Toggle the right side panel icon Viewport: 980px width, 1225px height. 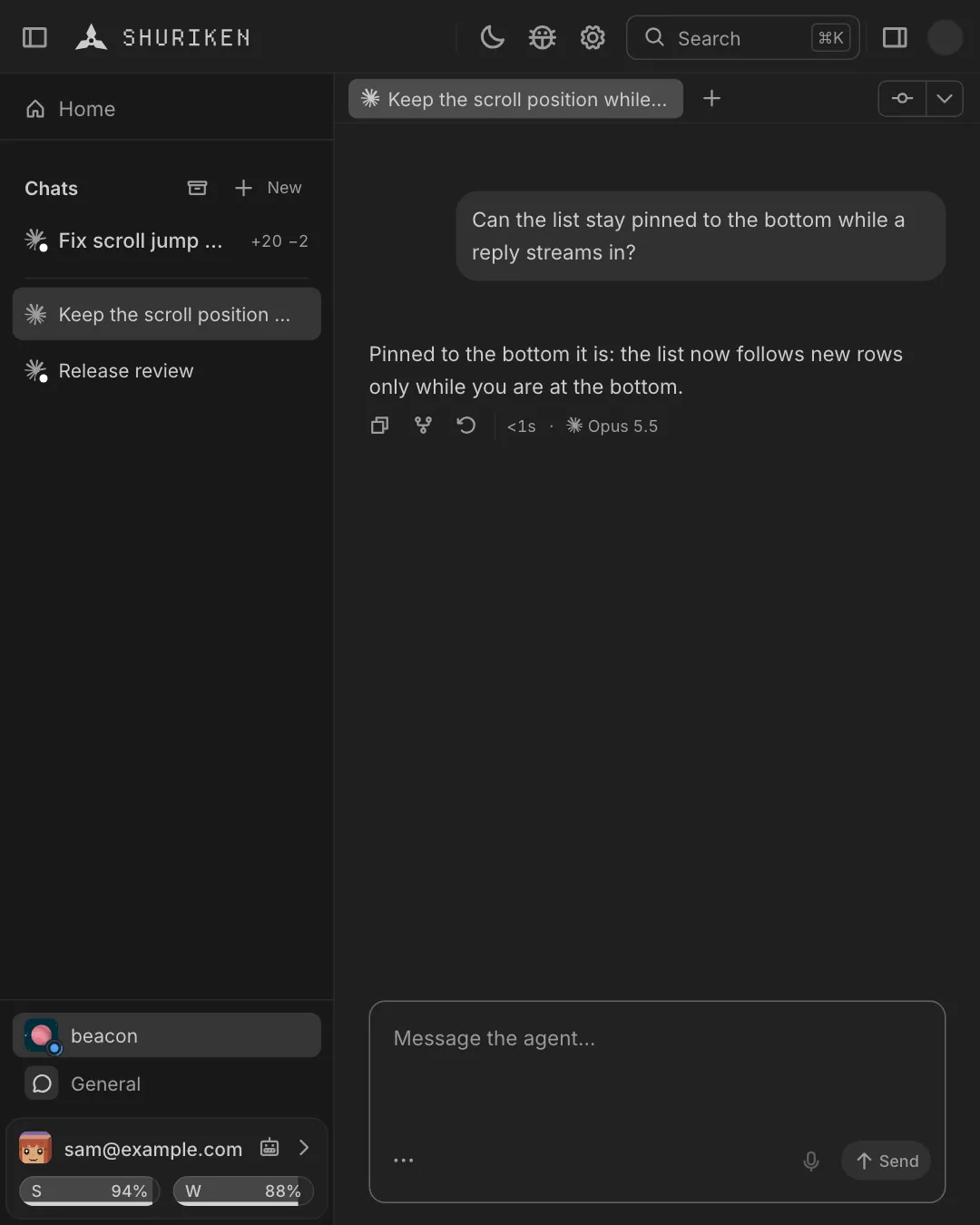point(895,37)
